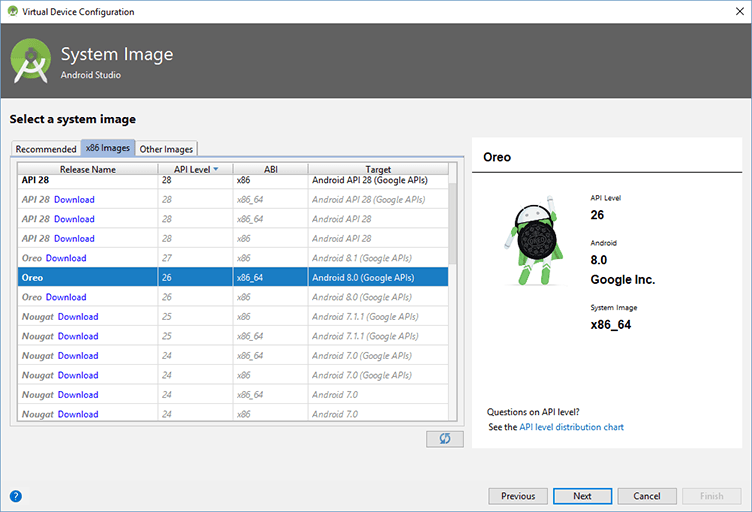Viewport: 752px width, 512px height.
Task: Download Nougat API 25 x86_64 image
Action: (x=78, y=337)
